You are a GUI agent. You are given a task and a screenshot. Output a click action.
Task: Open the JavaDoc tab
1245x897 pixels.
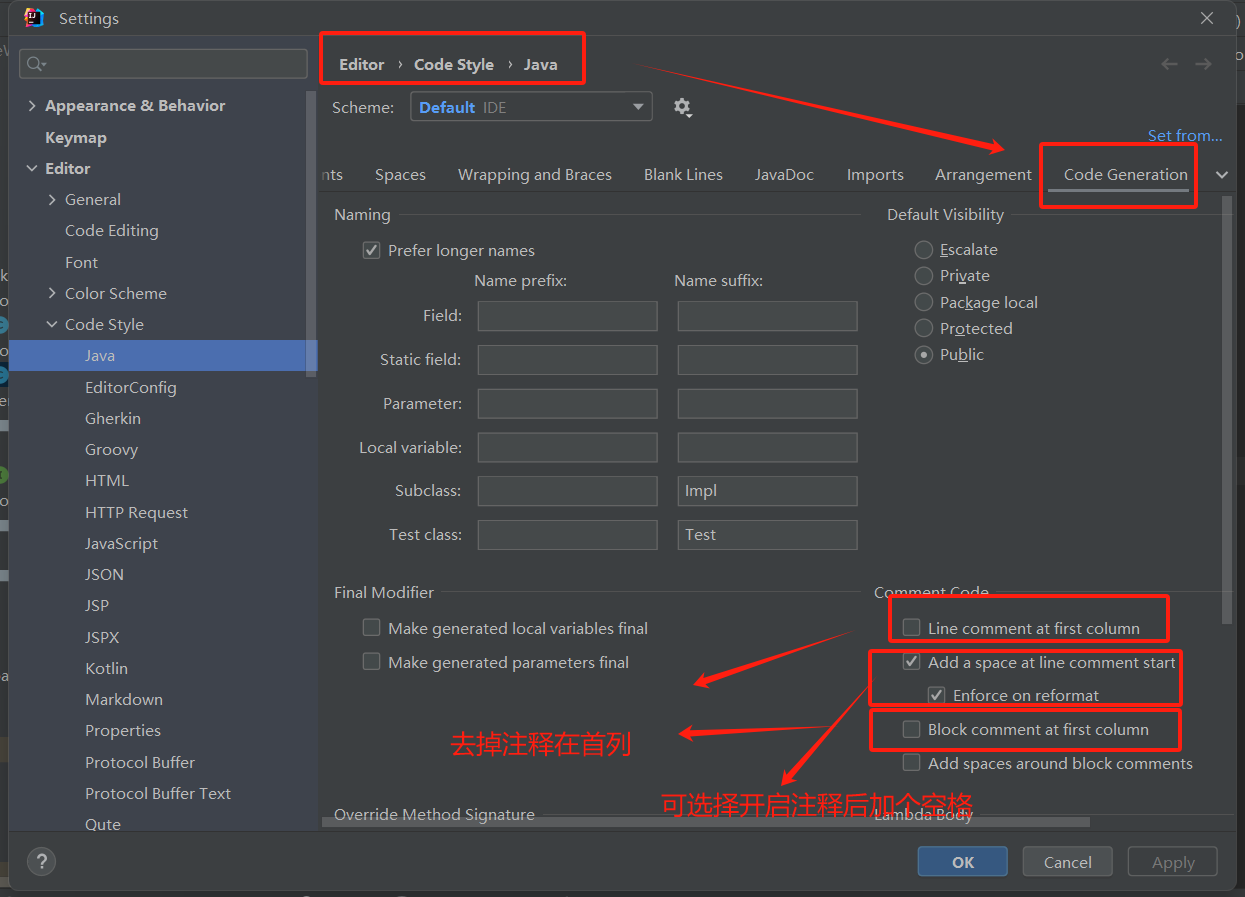[x=784, y=175]
